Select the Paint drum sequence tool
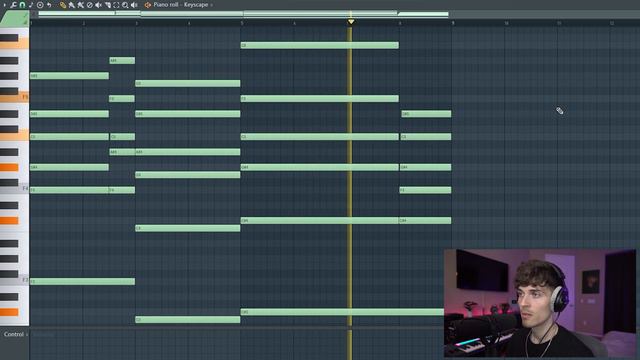This screenshot has height=360, width=640. coord(81,5)
